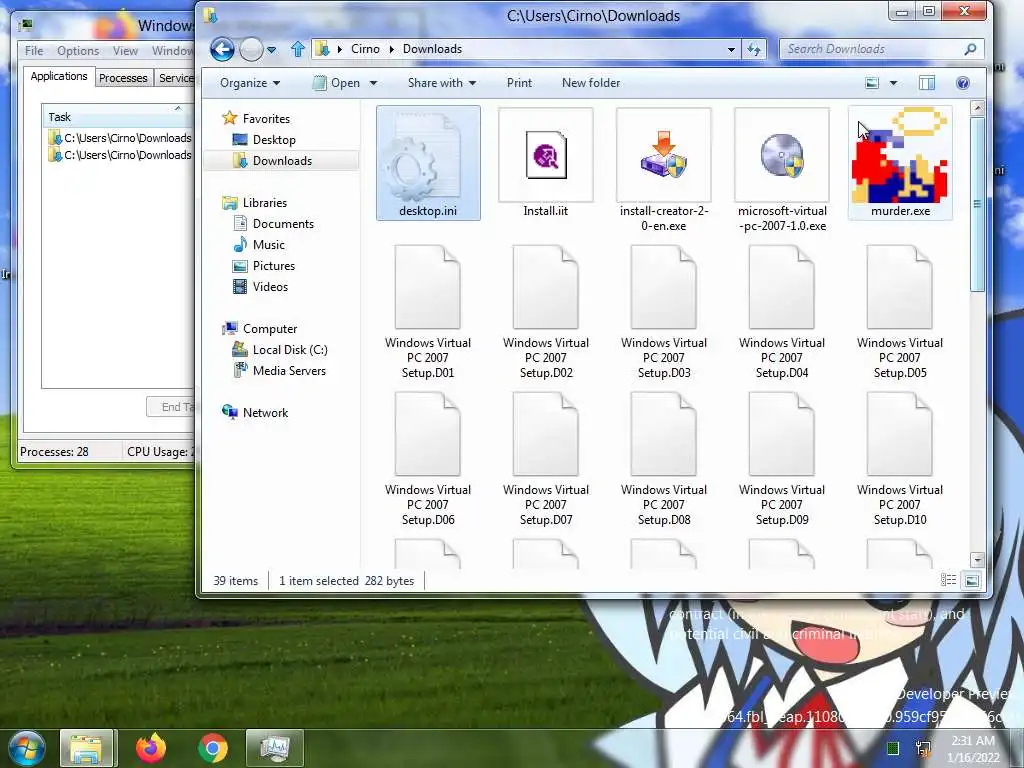Open the Options menu in Task Manager

point(78,50)
